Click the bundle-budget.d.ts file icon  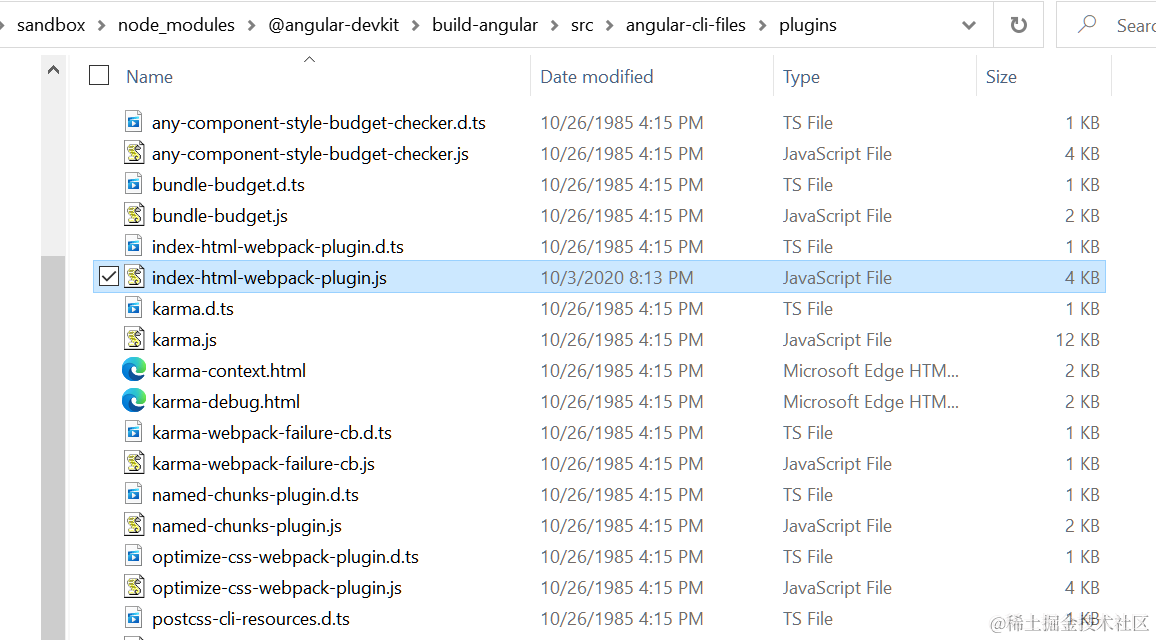click(x=133, y=184)
